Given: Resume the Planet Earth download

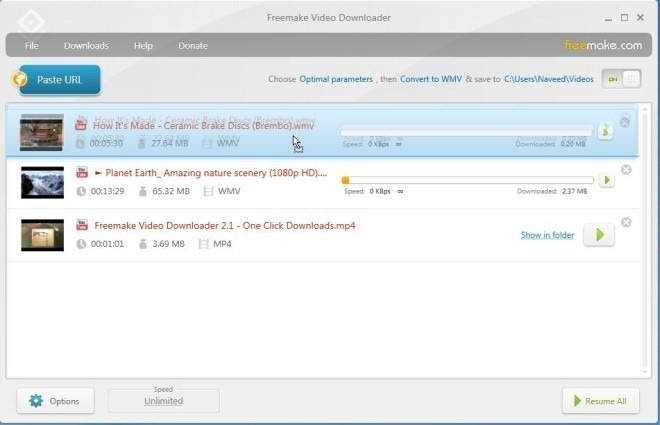Looking at the screenshot, I should point(607,180).
